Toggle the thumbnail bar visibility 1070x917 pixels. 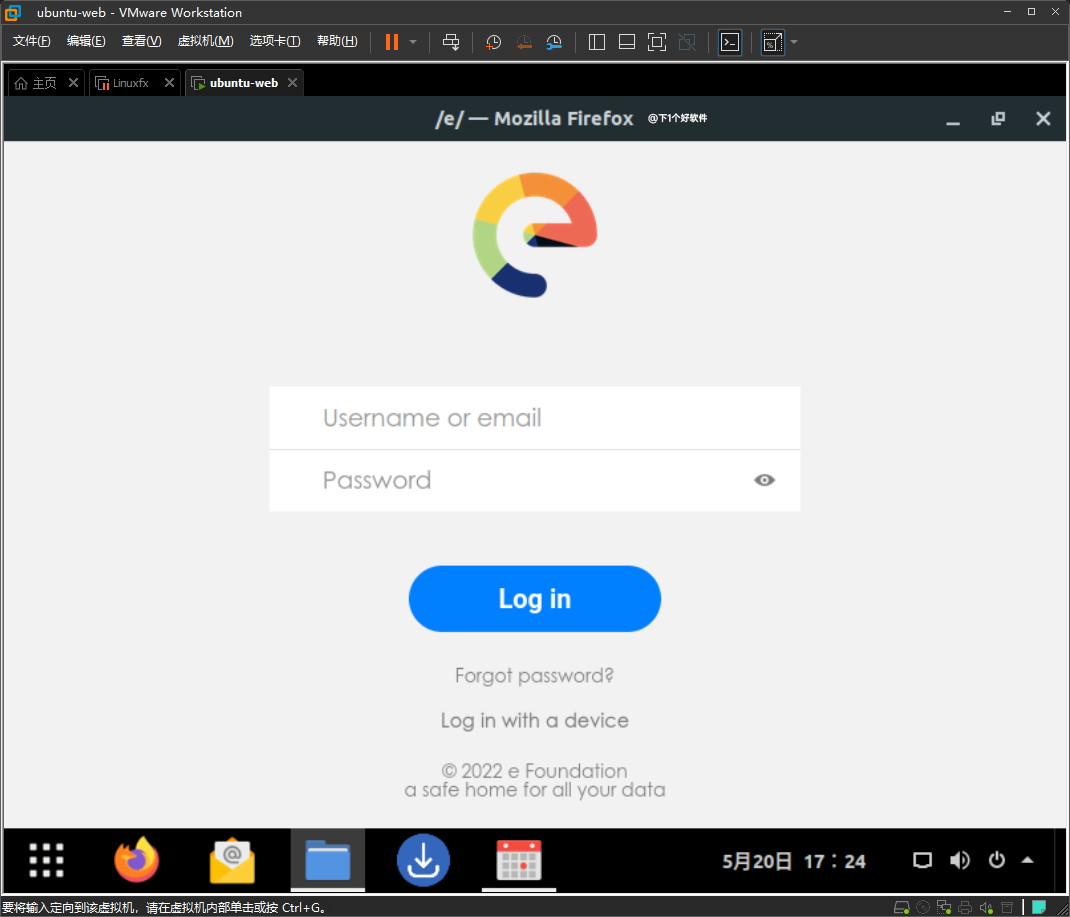click(626, 42)
